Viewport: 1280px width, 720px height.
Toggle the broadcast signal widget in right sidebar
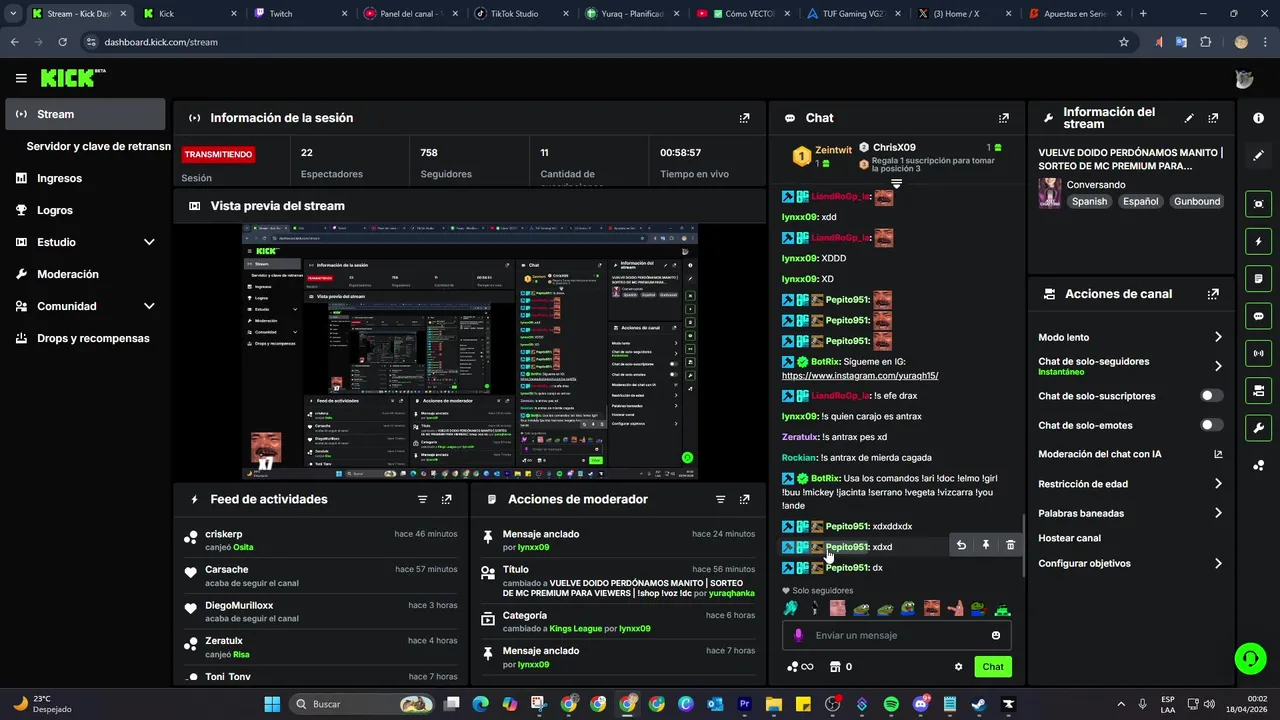pyautogui.click(x=1258, y=353)
